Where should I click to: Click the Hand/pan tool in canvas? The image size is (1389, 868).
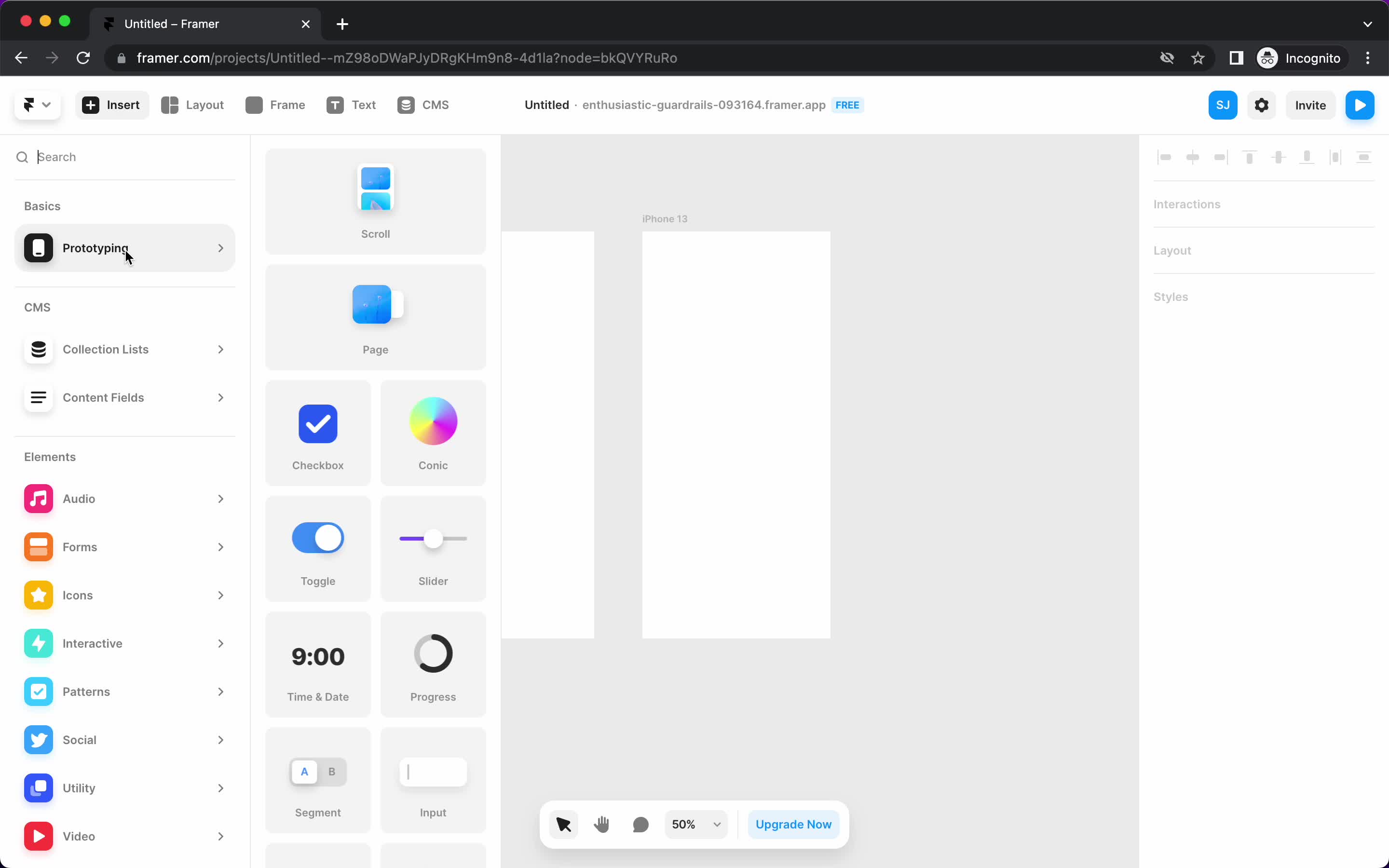pyautogui.click(x=602, y=824)
